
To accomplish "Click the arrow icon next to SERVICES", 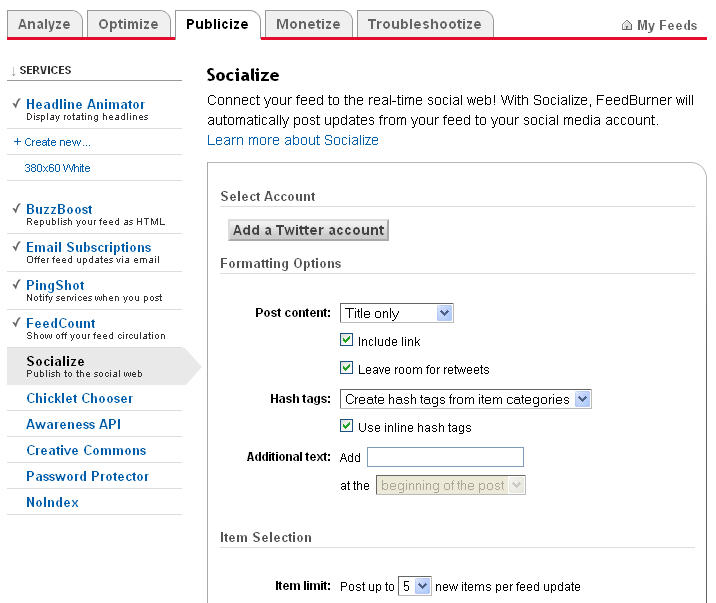I will point(13,71).
